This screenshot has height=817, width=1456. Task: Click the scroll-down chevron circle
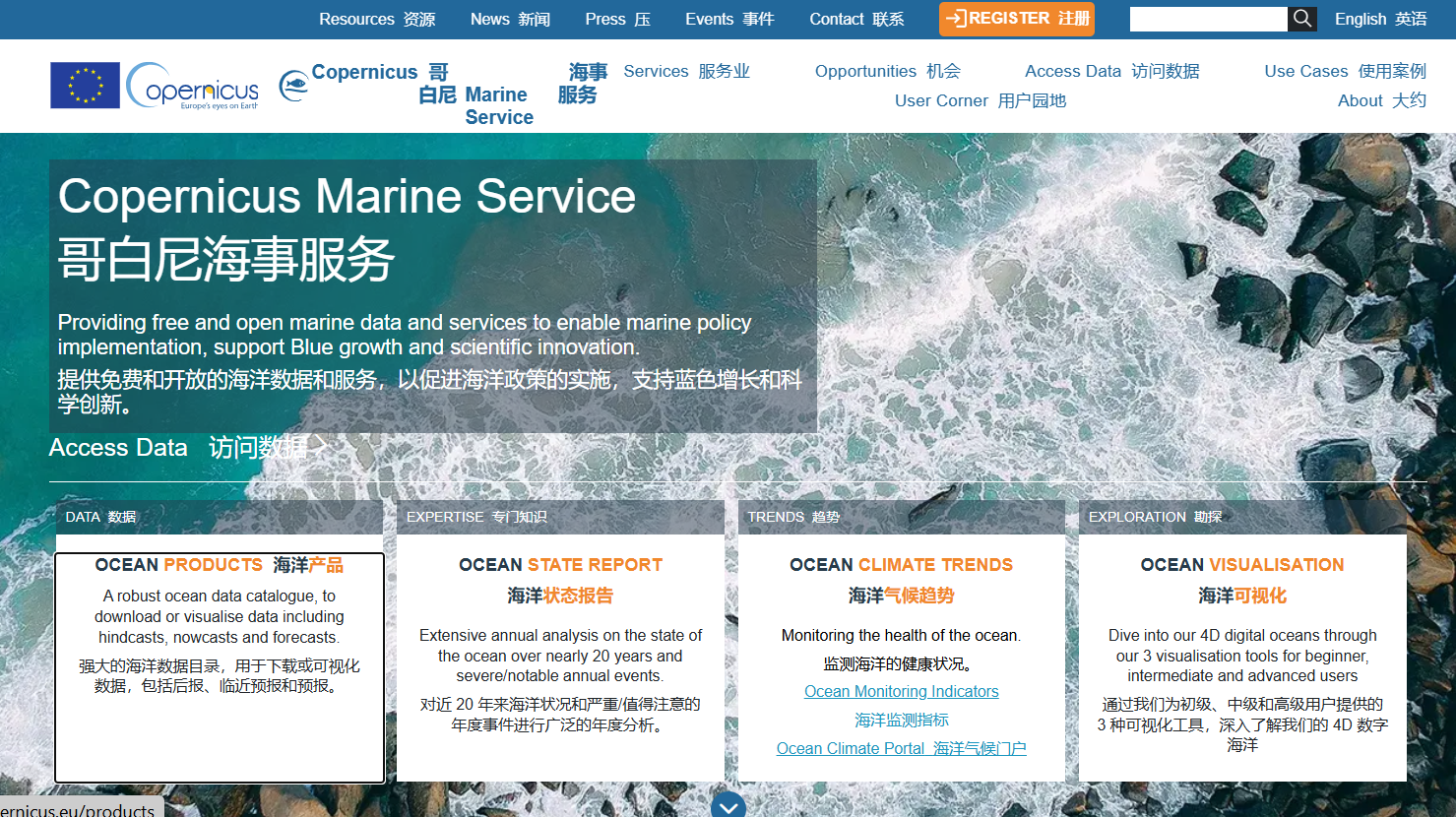tap(728, 805)
